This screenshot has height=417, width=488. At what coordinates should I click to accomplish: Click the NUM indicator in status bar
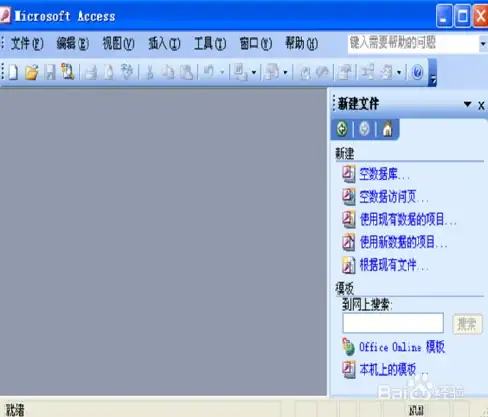coord(416,410)
